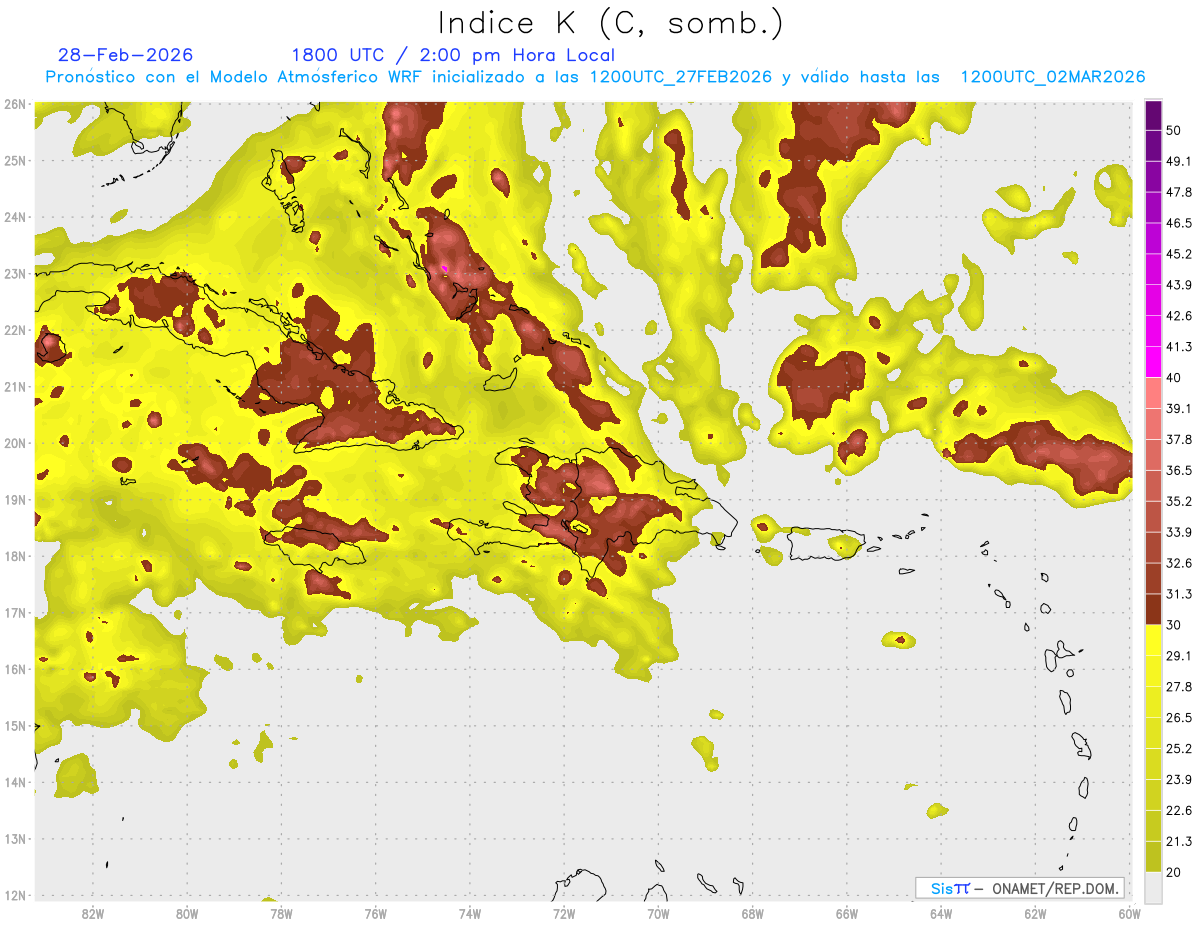This screenshot has width=1200, height=927.
Task: Select the '28-Feb-2026' date label
Action: coord(126,55)
